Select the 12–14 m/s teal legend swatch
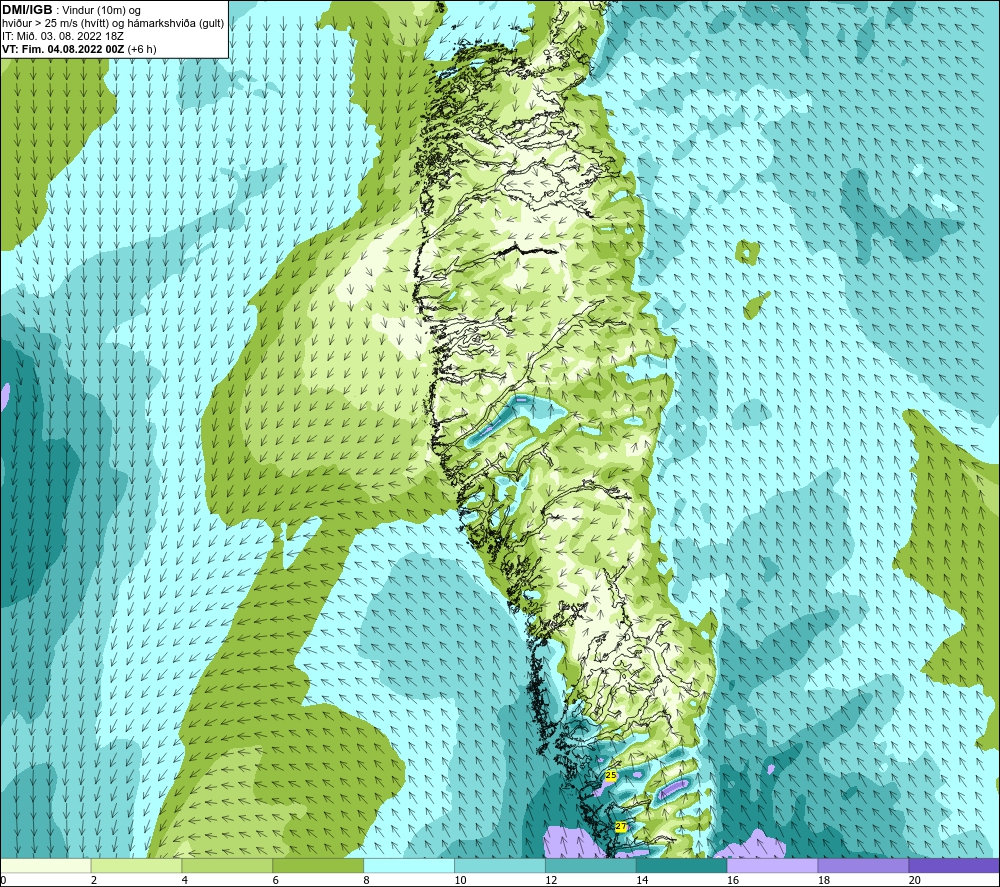Image resolution: width=1000 pixels, height=887 pixels. click(x=591, y=865)
